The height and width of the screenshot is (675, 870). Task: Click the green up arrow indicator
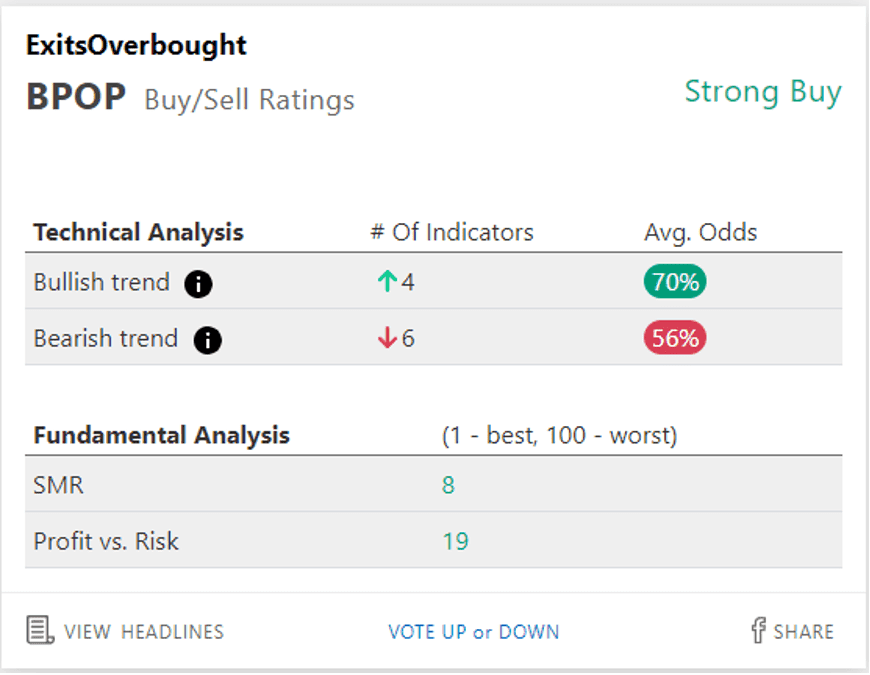pos(387,283)
